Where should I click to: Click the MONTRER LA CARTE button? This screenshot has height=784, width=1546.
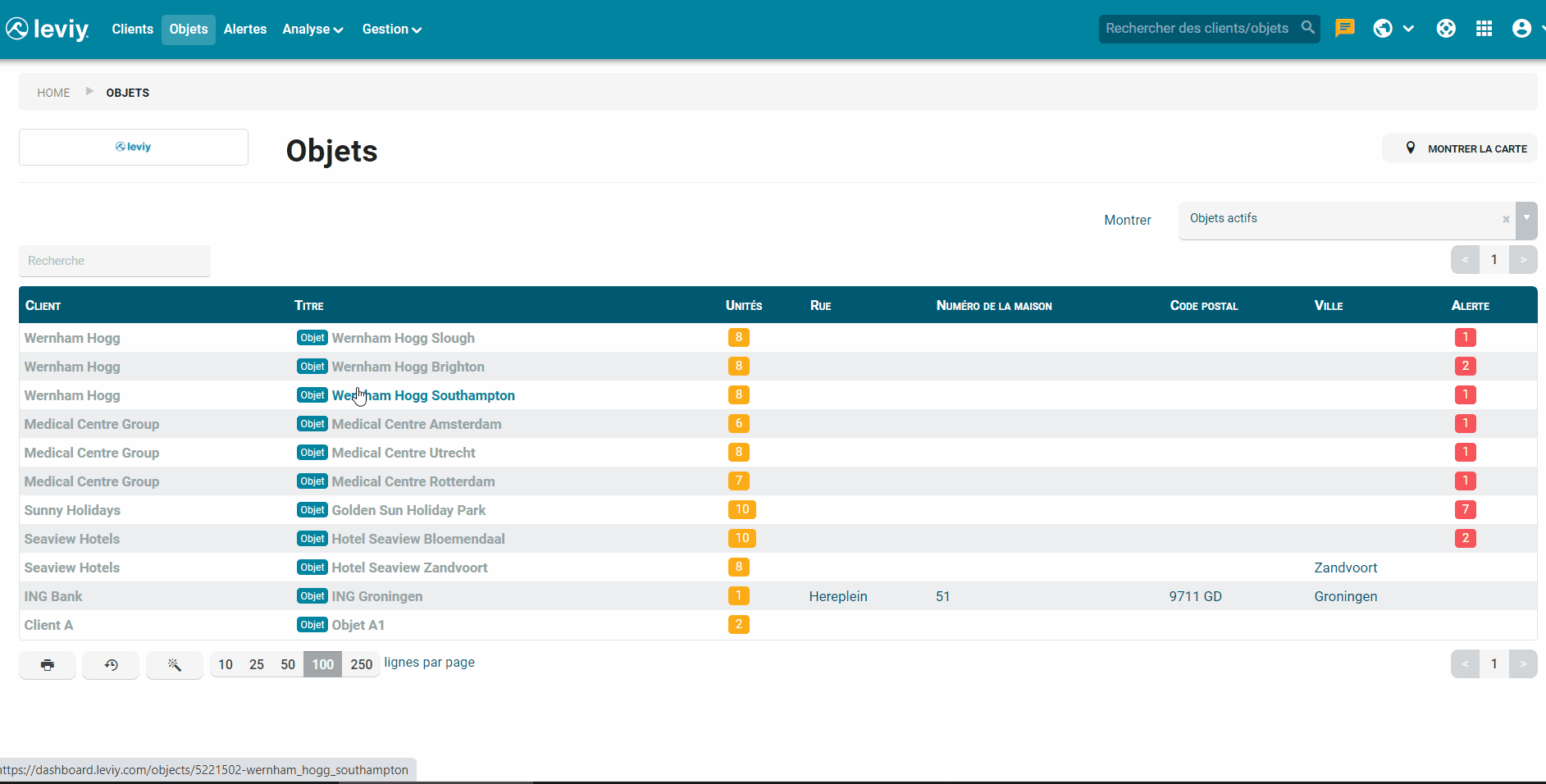coord(1460,148)
